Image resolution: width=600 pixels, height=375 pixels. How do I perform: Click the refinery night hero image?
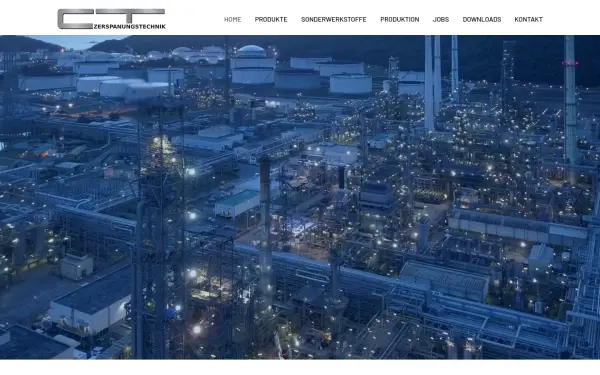(300, 197)
